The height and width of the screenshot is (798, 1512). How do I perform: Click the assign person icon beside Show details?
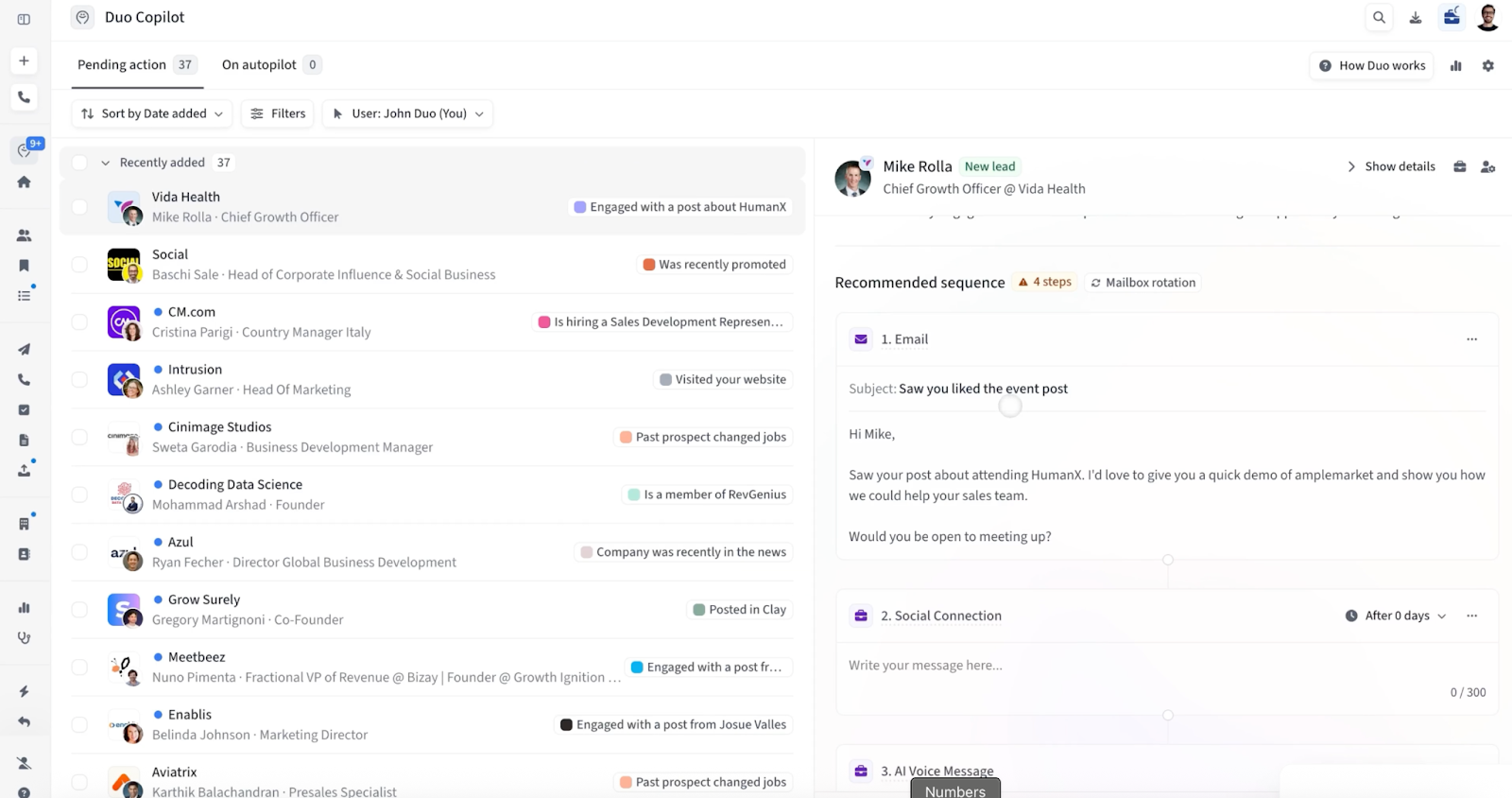1487,166
